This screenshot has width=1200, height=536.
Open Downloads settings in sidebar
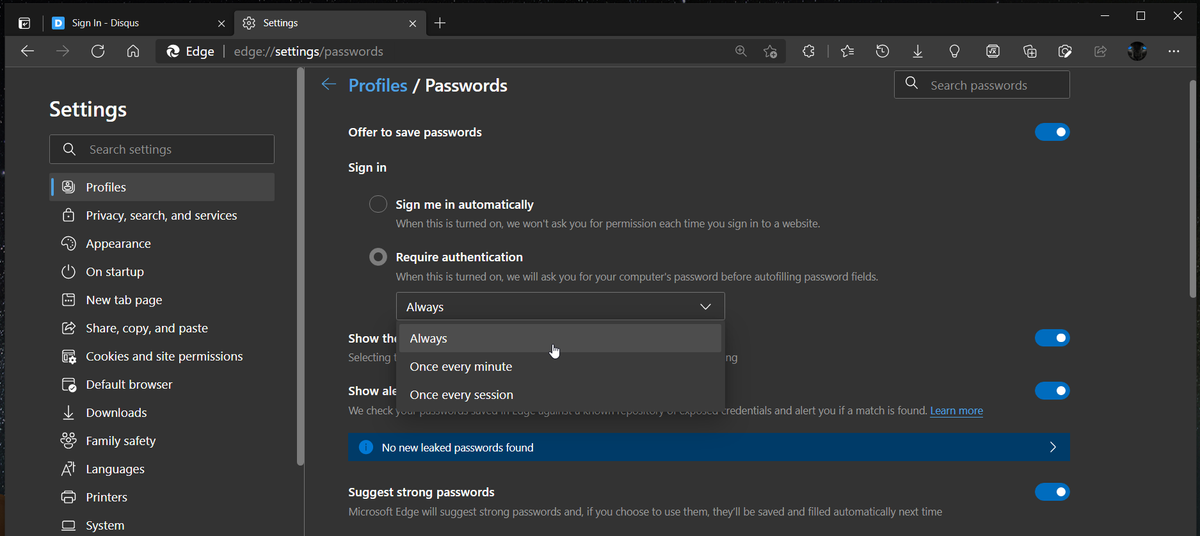[x=162, y=412]
